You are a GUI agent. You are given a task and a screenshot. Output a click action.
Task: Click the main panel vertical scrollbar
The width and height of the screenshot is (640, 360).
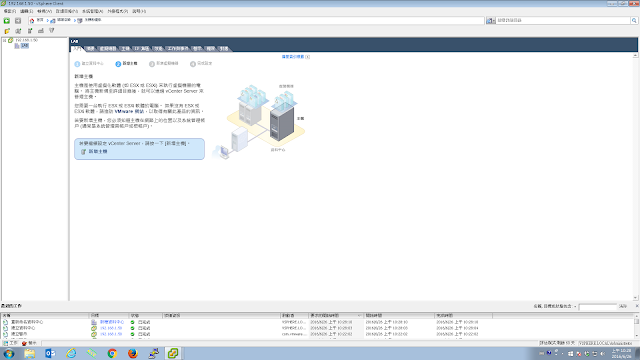(x=636, y=177)
